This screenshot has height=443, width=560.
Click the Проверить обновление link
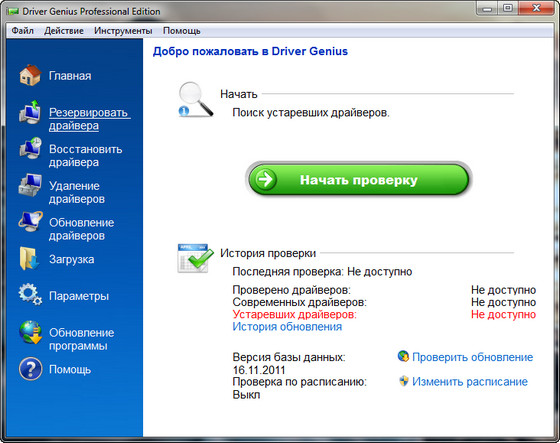(472, 357)
